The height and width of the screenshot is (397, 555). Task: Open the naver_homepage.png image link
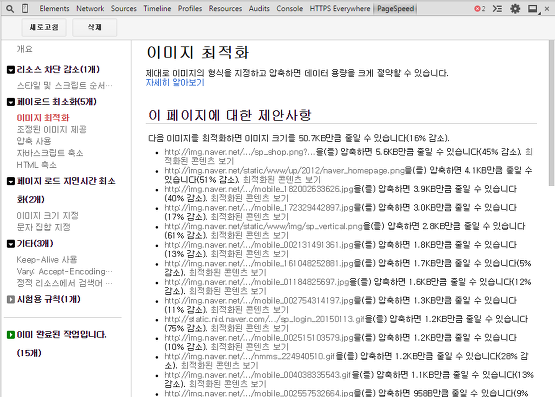[284, 171]
